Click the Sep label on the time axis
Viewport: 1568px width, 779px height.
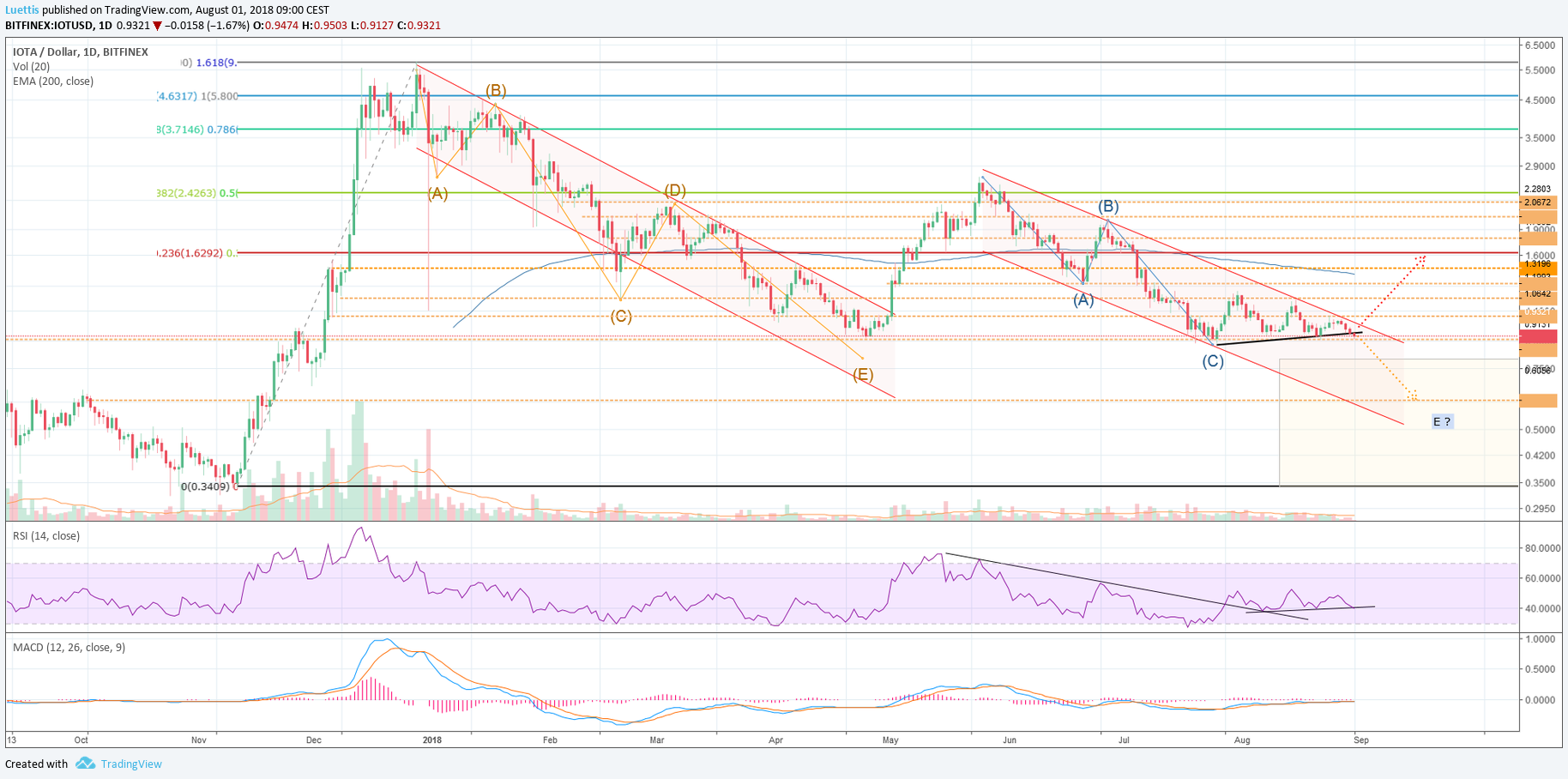click(1361, 740)
